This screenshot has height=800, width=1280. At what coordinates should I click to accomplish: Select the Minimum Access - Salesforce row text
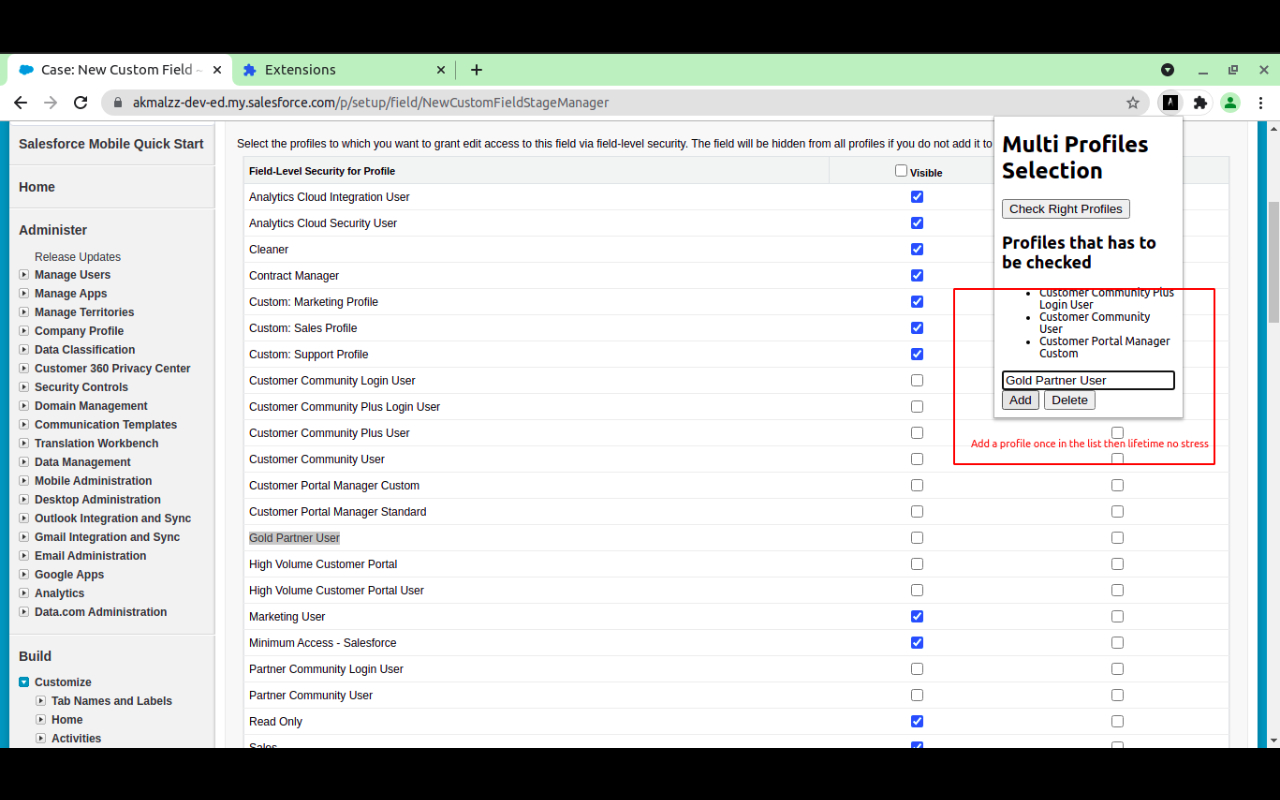[323, 643]
